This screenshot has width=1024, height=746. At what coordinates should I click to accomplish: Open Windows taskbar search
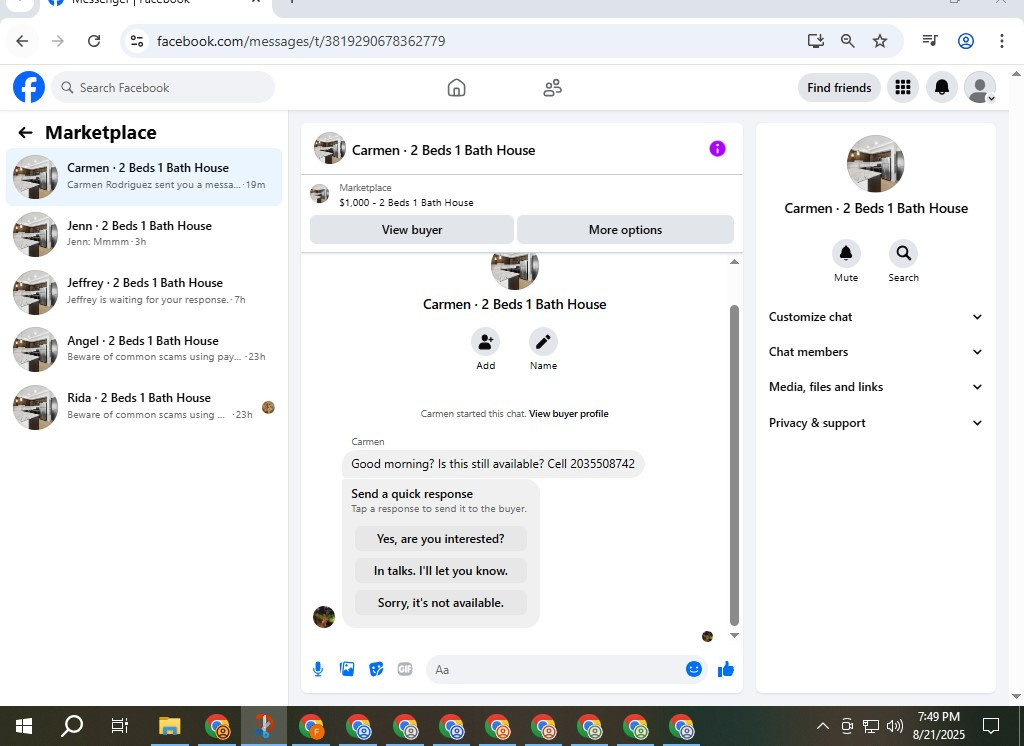point(72,726)
